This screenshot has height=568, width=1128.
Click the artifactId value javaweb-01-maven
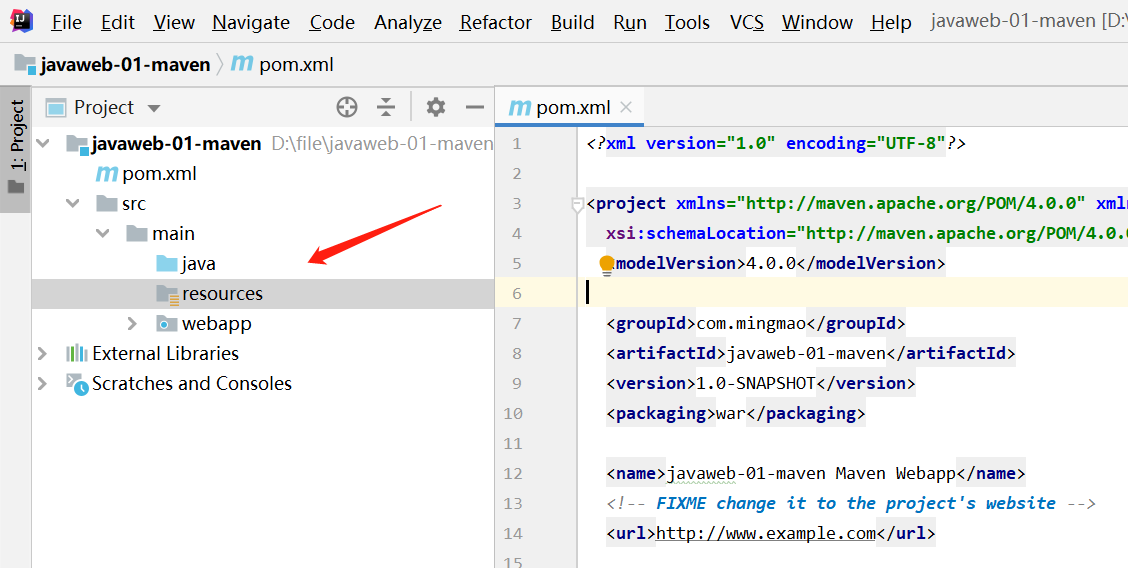coord(806,354)
